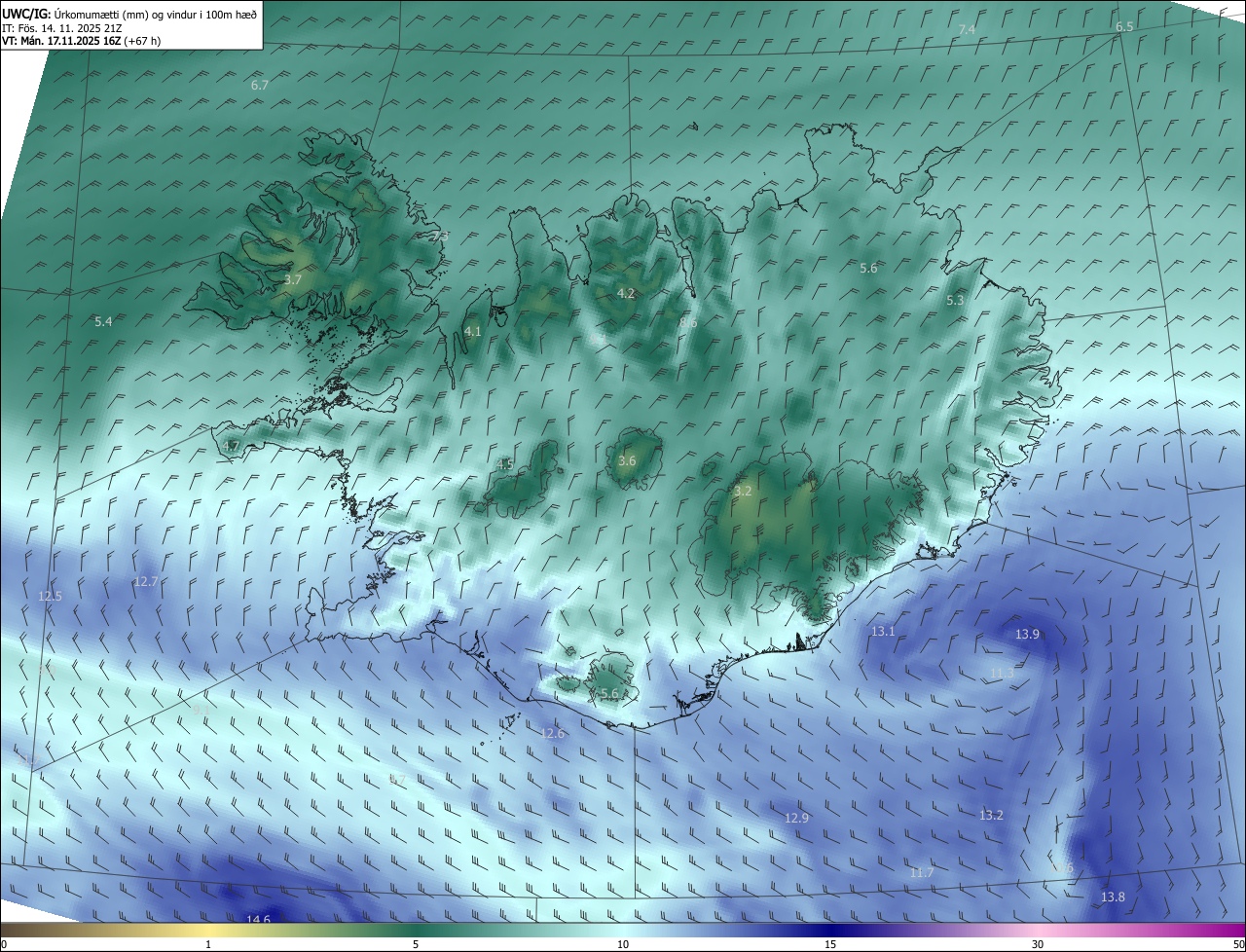Click the 12.9 value south of Iceland
This screenshot has height=952, width=1246.
pos(796,819)
